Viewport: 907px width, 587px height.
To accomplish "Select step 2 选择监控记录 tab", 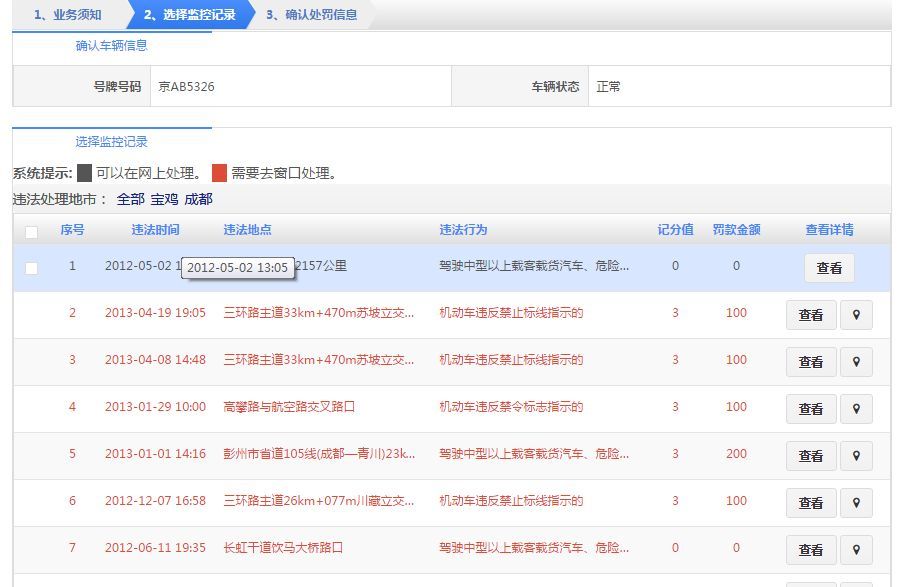I will pos(190,15).
